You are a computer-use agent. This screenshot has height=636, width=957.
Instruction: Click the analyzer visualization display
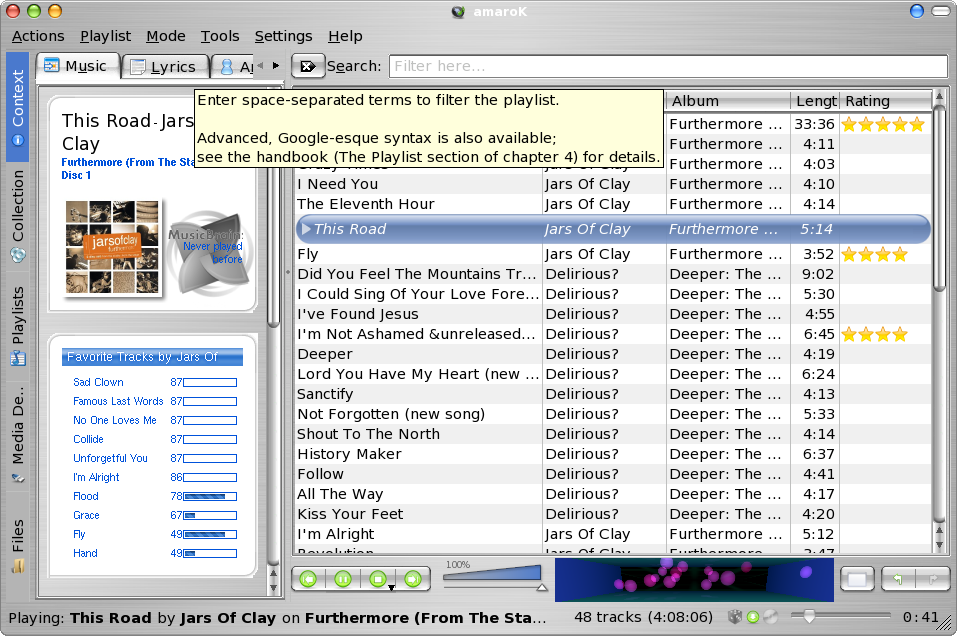pyautogui.click(x=694, y=579)
